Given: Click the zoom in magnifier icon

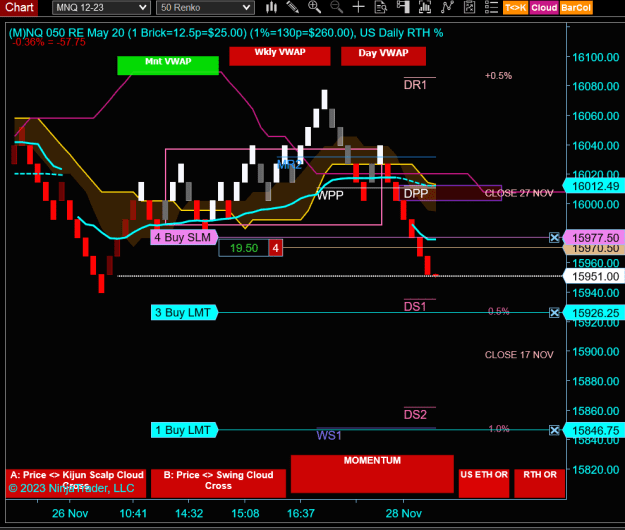Looking at the screenshot, I should pyautogui.click(x=314, y=7).
